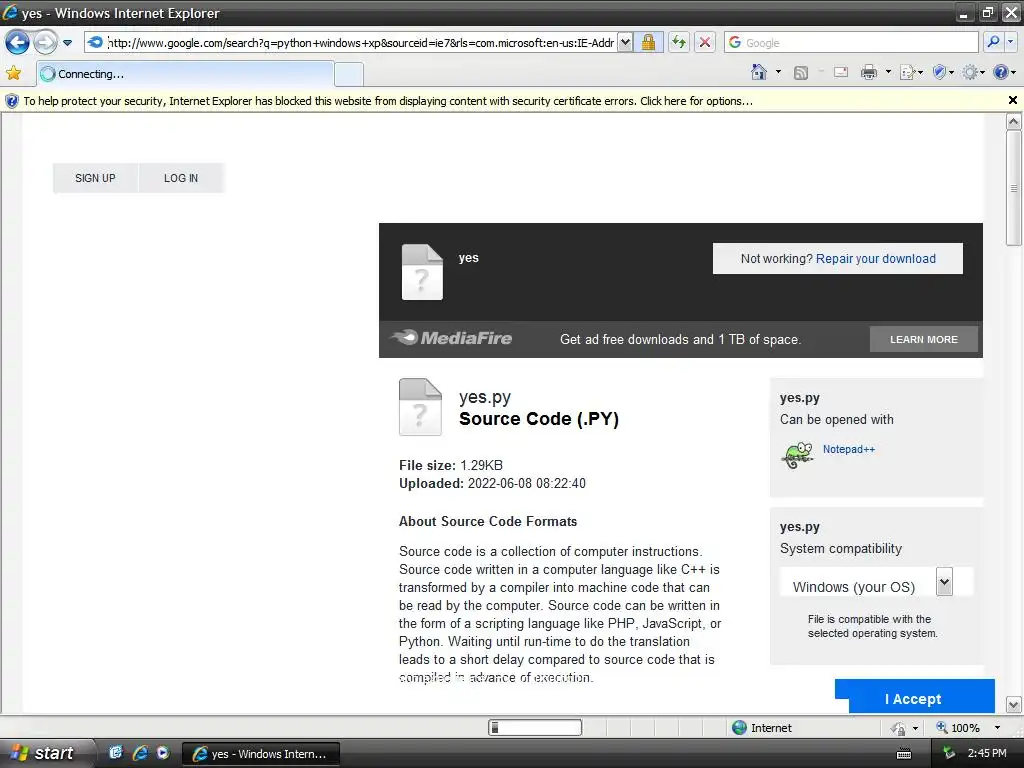
Task: Click the yes.py filename heading
Action: (x=485, y=397)
